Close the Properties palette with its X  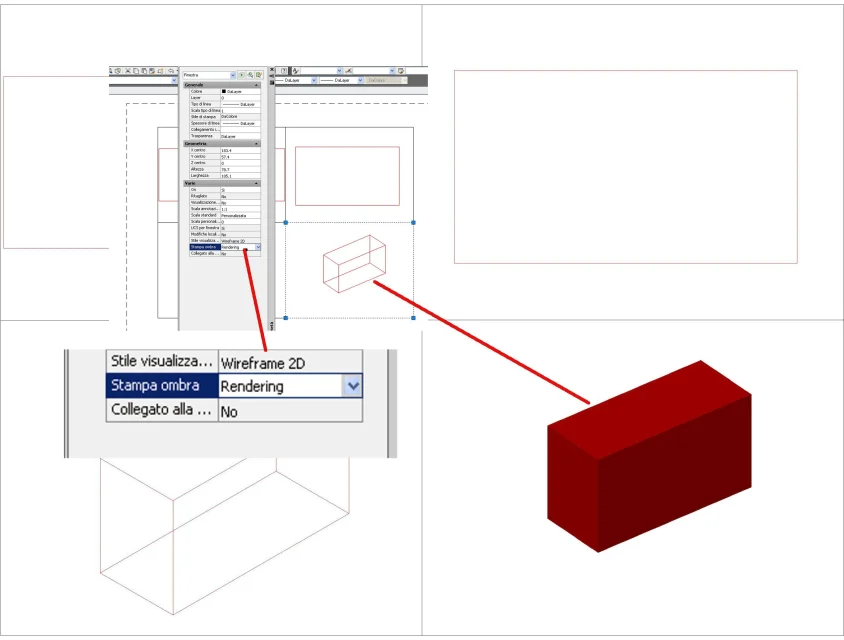click(272, 69)
